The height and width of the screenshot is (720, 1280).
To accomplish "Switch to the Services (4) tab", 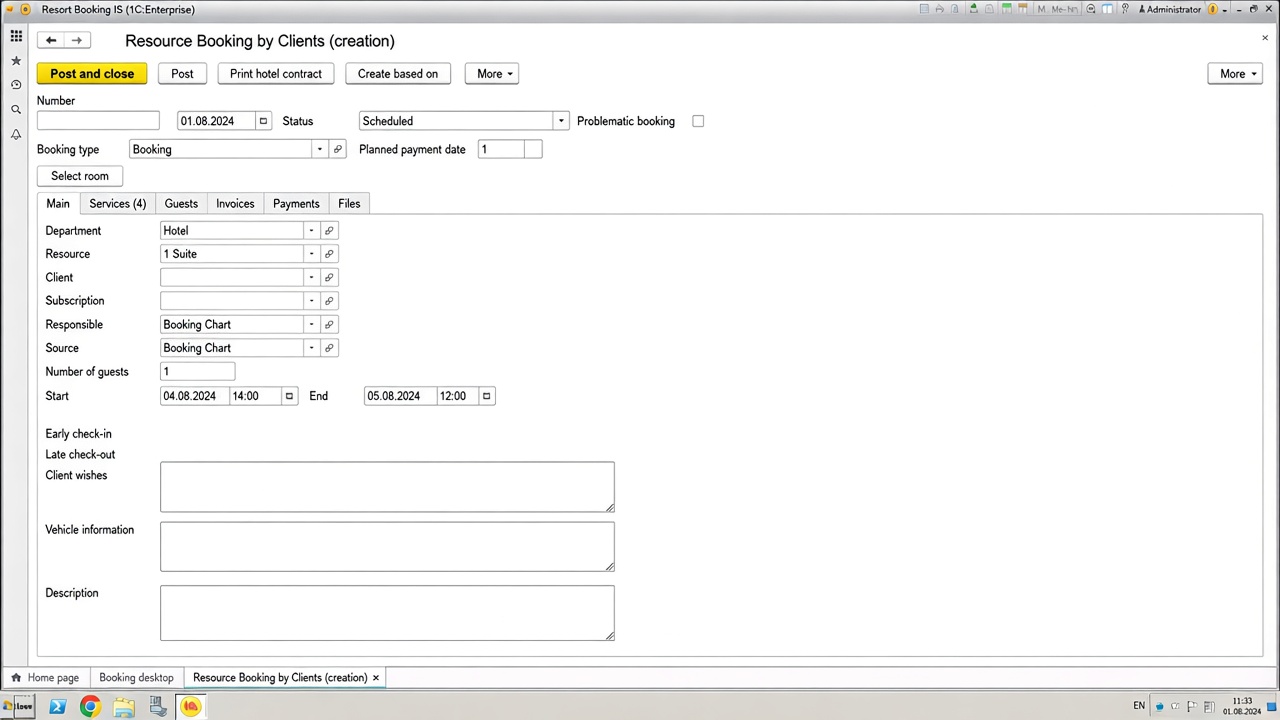I will coord(117,204).
